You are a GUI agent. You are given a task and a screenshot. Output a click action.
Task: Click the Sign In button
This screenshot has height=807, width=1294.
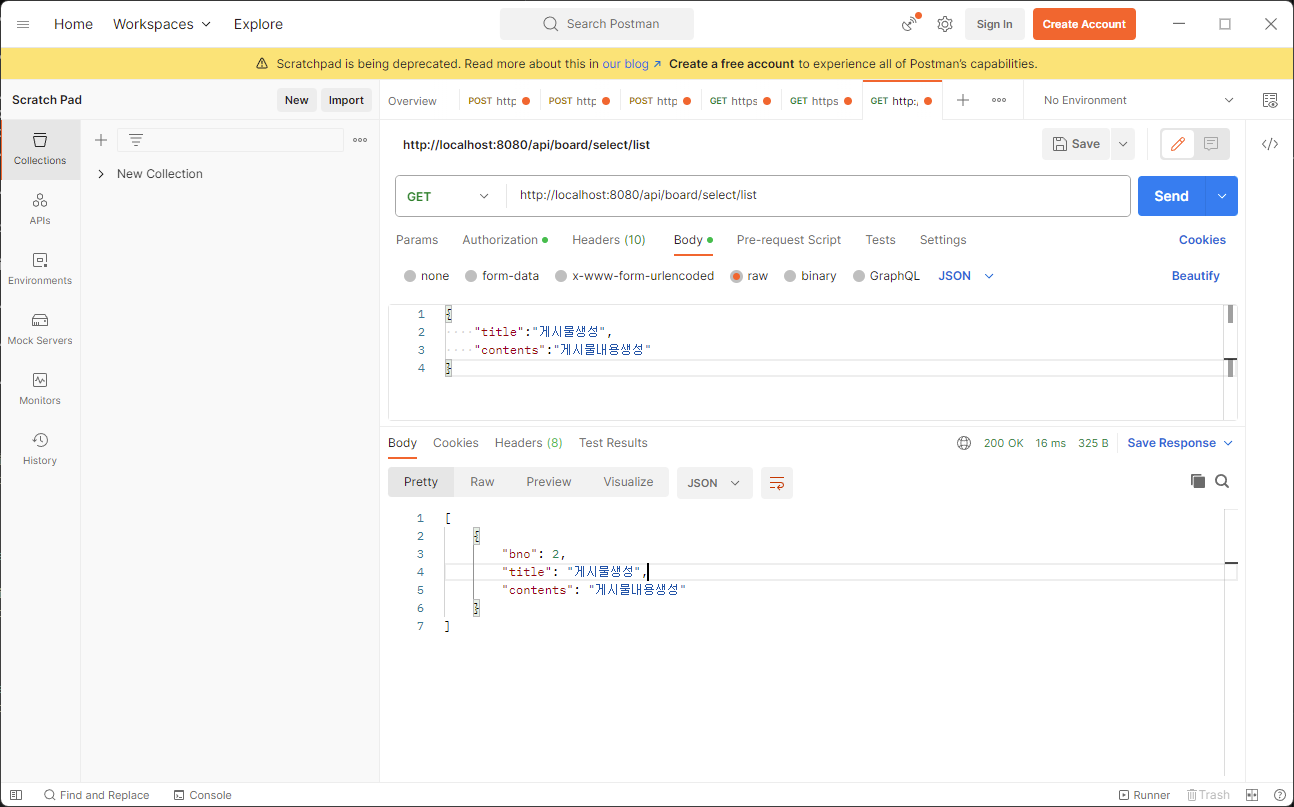click(994, 24)
